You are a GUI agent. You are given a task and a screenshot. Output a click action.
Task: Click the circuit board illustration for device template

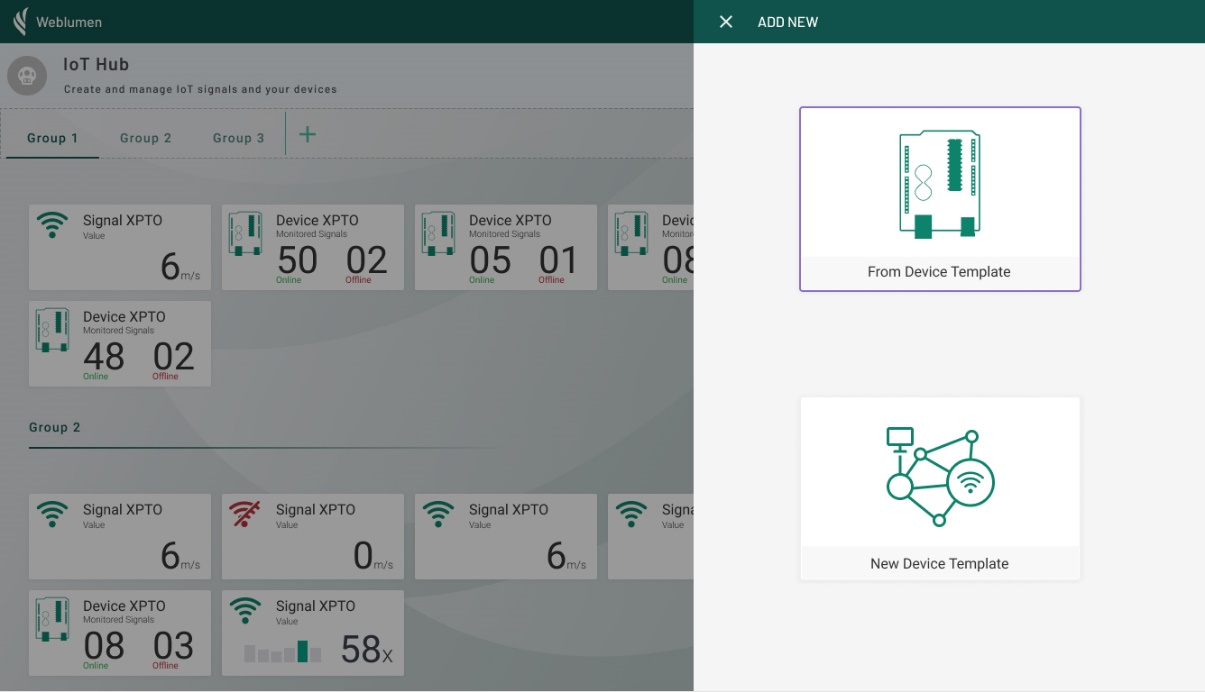pyautogui.click(x=939, y=184)
